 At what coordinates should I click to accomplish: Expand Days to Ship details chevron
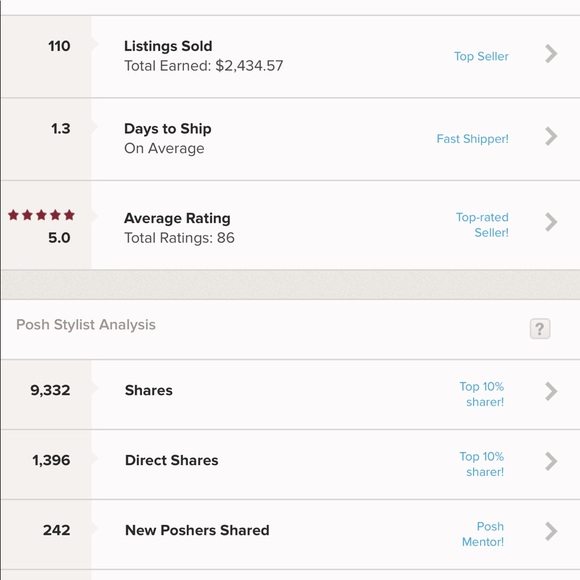point(551,136)
